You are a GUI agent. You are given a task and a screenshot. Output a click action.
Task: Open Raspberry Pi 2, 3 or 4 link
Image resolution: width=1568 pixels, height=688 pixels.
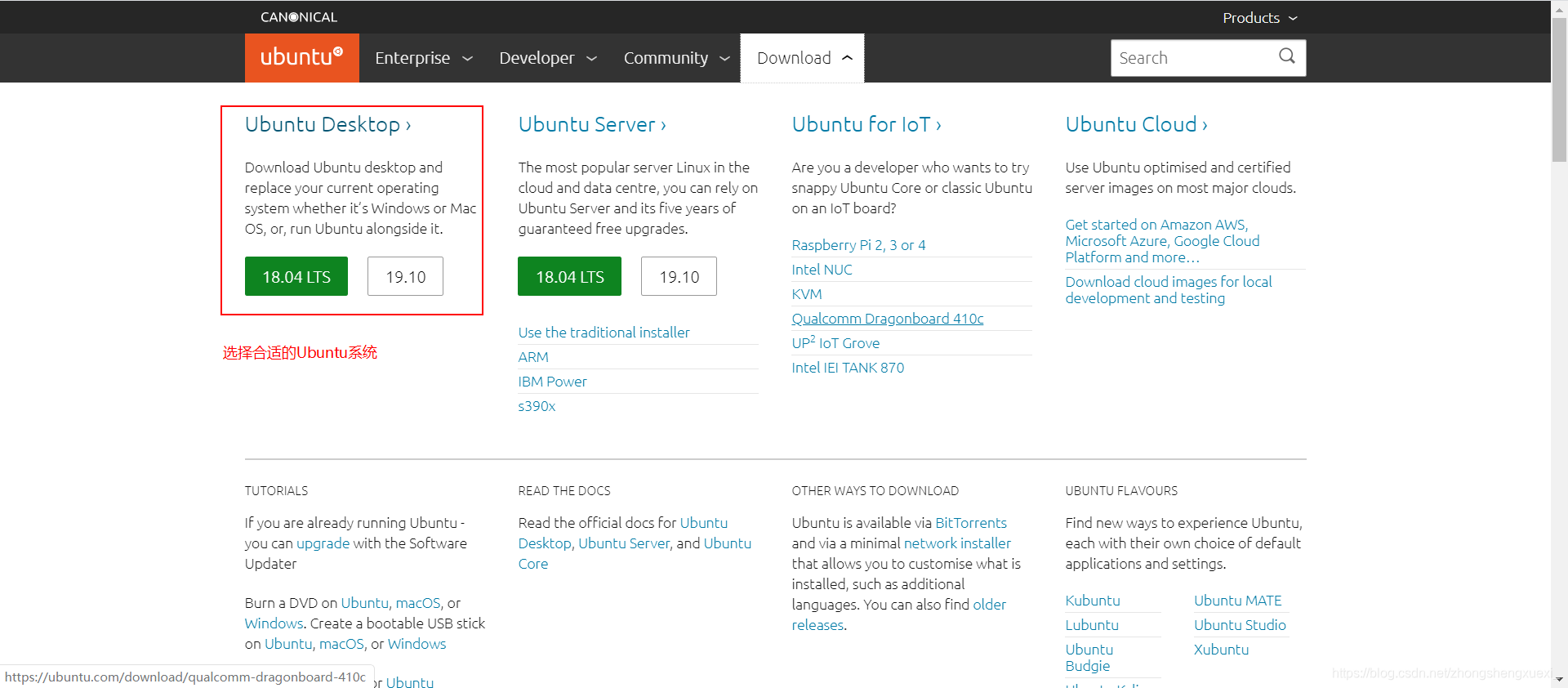pyautogui.click(x=858, y=245)
